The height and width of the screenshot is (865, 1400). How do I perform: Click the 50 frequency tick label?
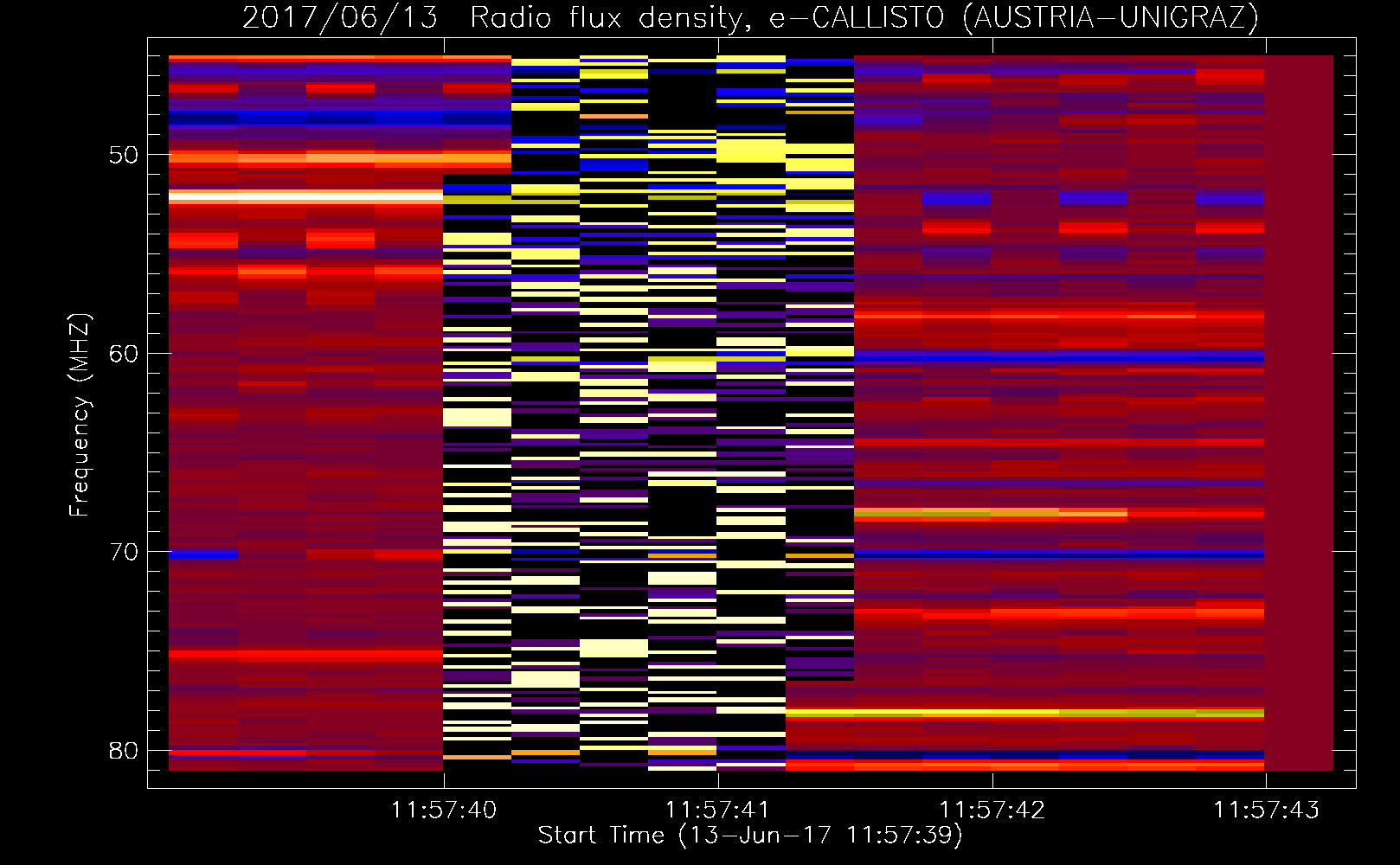124,155
